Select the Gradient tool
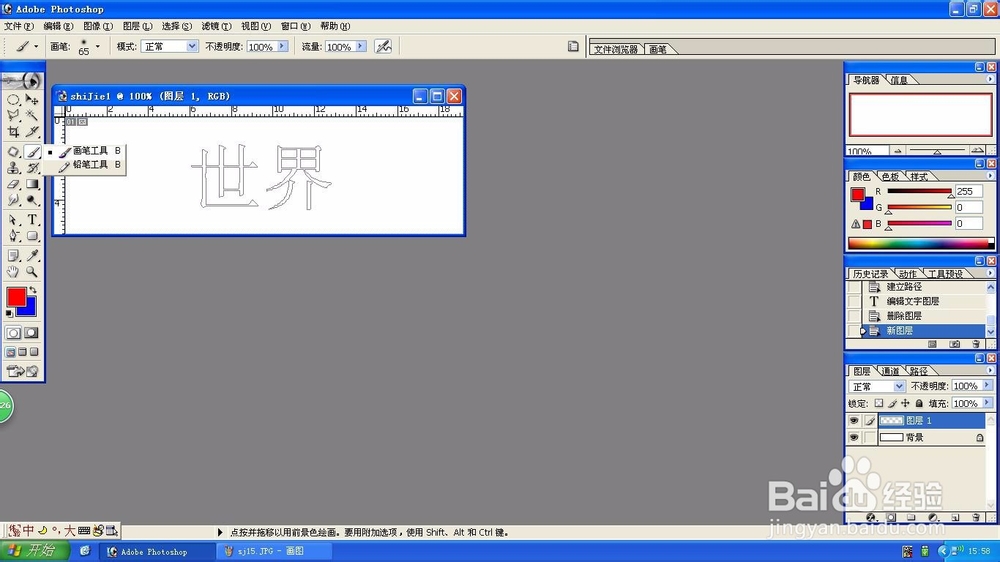 pyautogui.click(x=32, y=184)
